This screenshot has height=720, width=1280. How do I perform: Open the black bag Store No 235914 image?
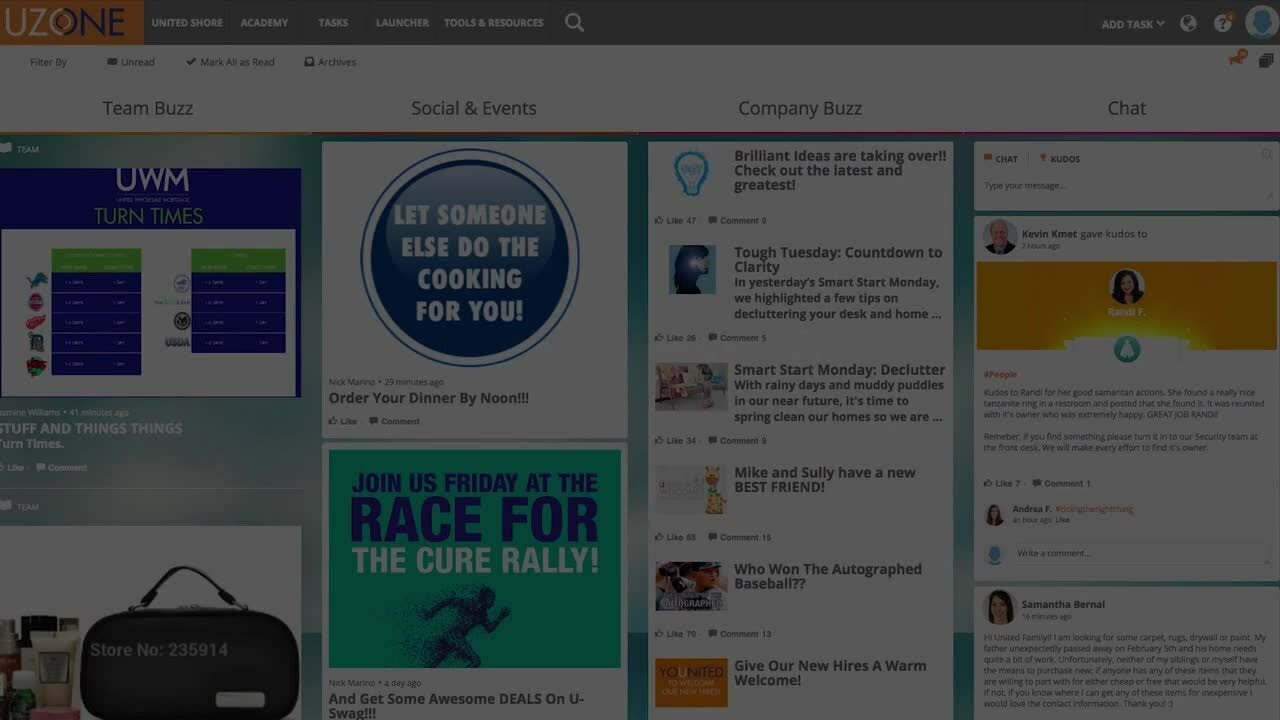click(x=150, y=622)
